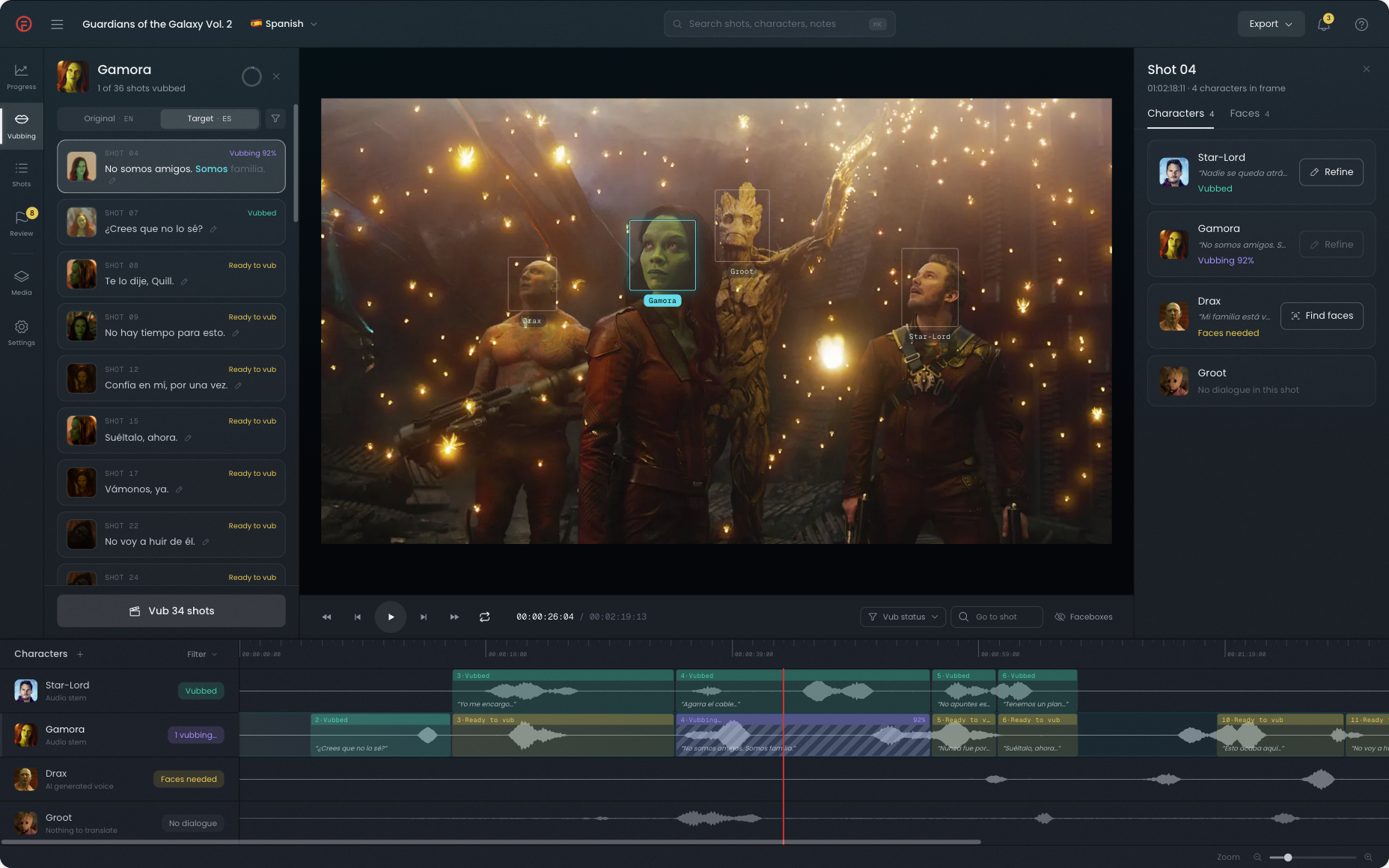This screenshot has width=1389, height=868.
Task: Play the video
Action: [391, 617]
